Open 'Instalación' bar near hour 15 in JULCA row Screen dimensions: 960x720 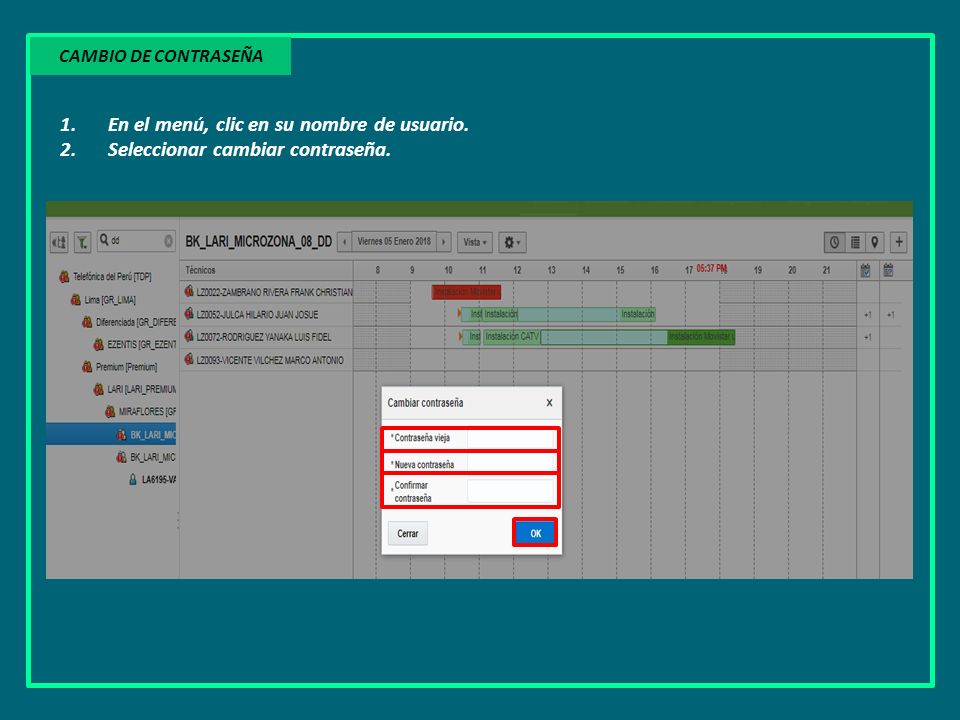coord(637,314)
